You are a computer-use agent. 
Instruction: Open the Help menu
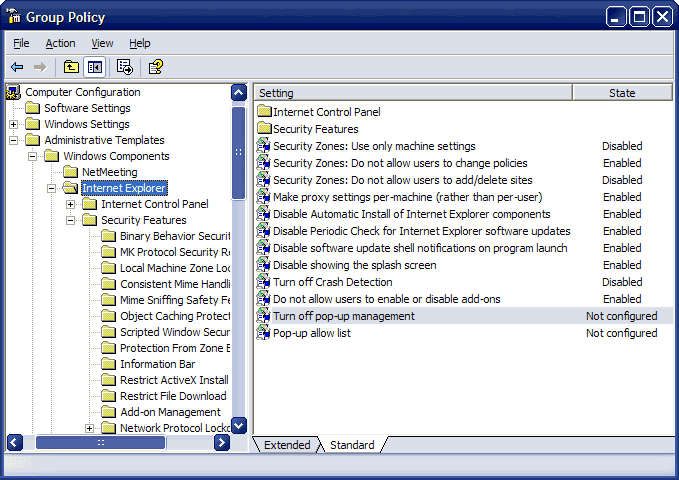tap(140, 43)
